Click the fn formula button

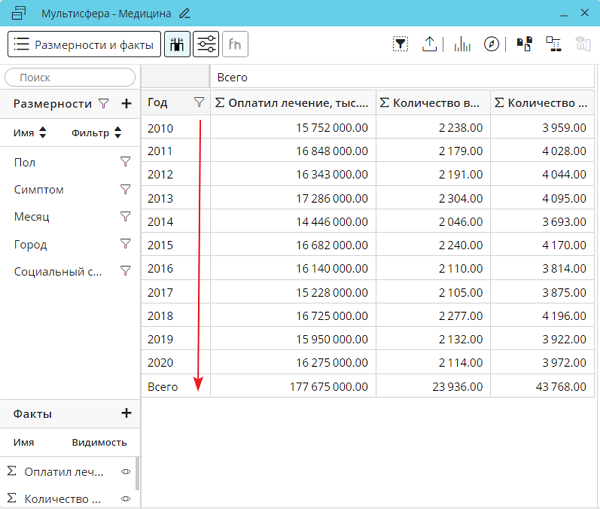tap(235, 44)
